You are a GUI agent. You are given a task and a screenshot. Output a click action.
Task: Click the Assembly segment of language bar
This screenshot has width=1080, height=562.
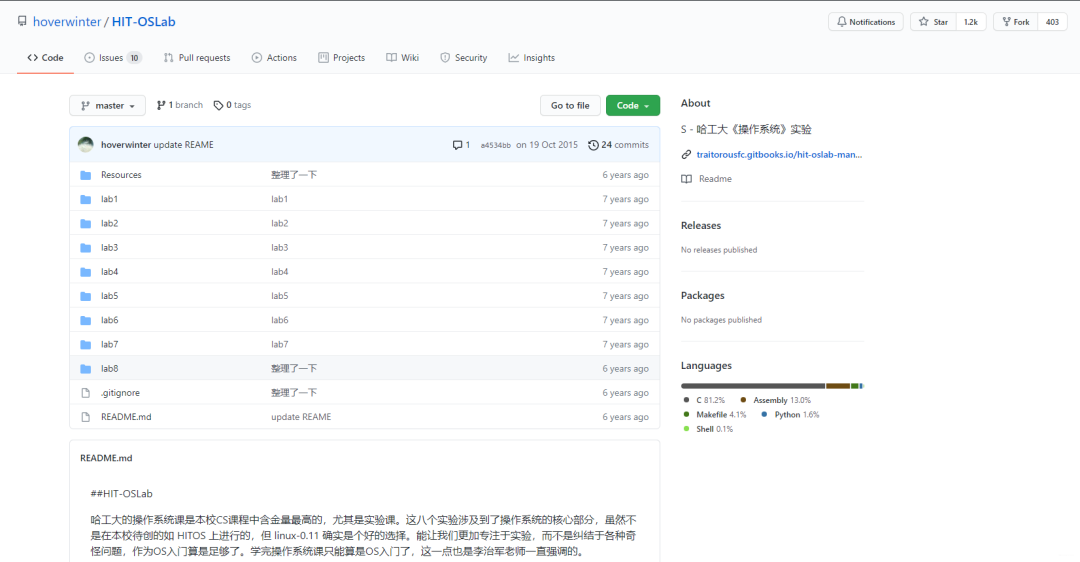tap(838, 386)
